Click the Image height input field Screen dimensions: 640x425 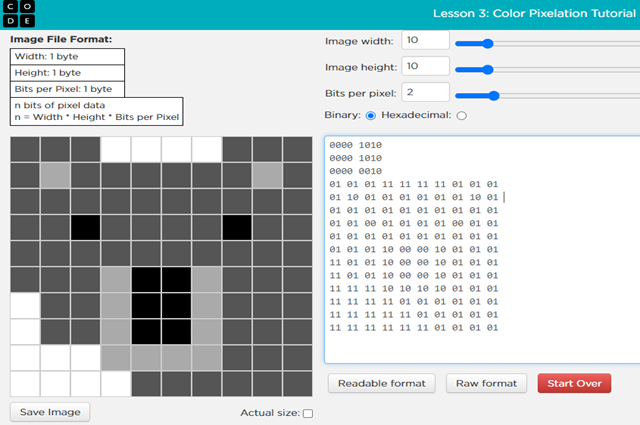tap(424, 67)
